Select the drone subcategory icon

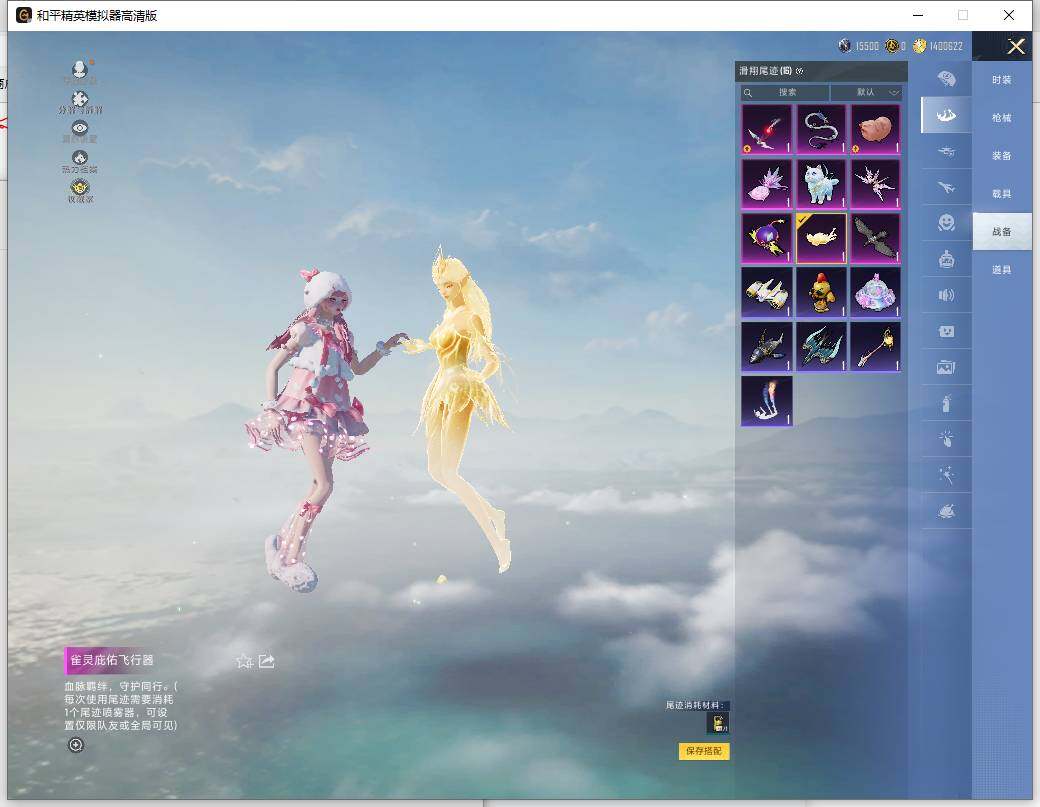[946, 151]
